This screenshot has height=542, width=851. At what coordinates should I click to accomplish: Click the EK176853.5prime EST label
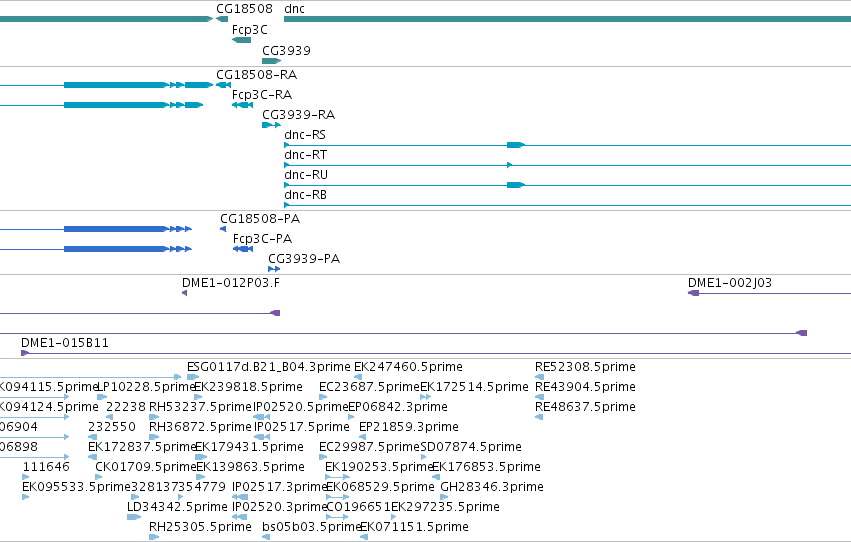486,467
